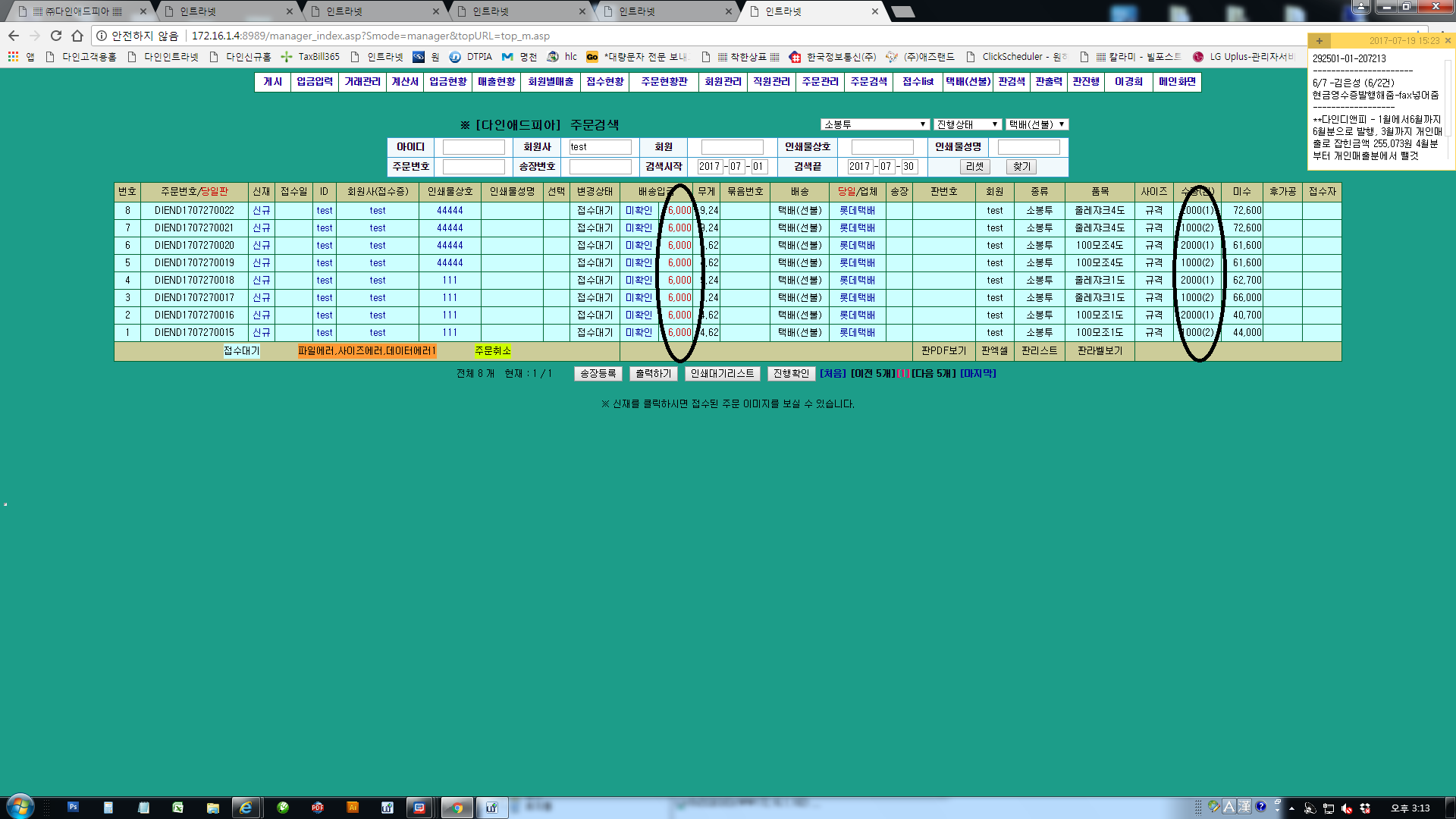The height and width of the screenshot is (819, 1456).
Task: Expand the 소봉투 product dropdown
Action: [874, 124]
